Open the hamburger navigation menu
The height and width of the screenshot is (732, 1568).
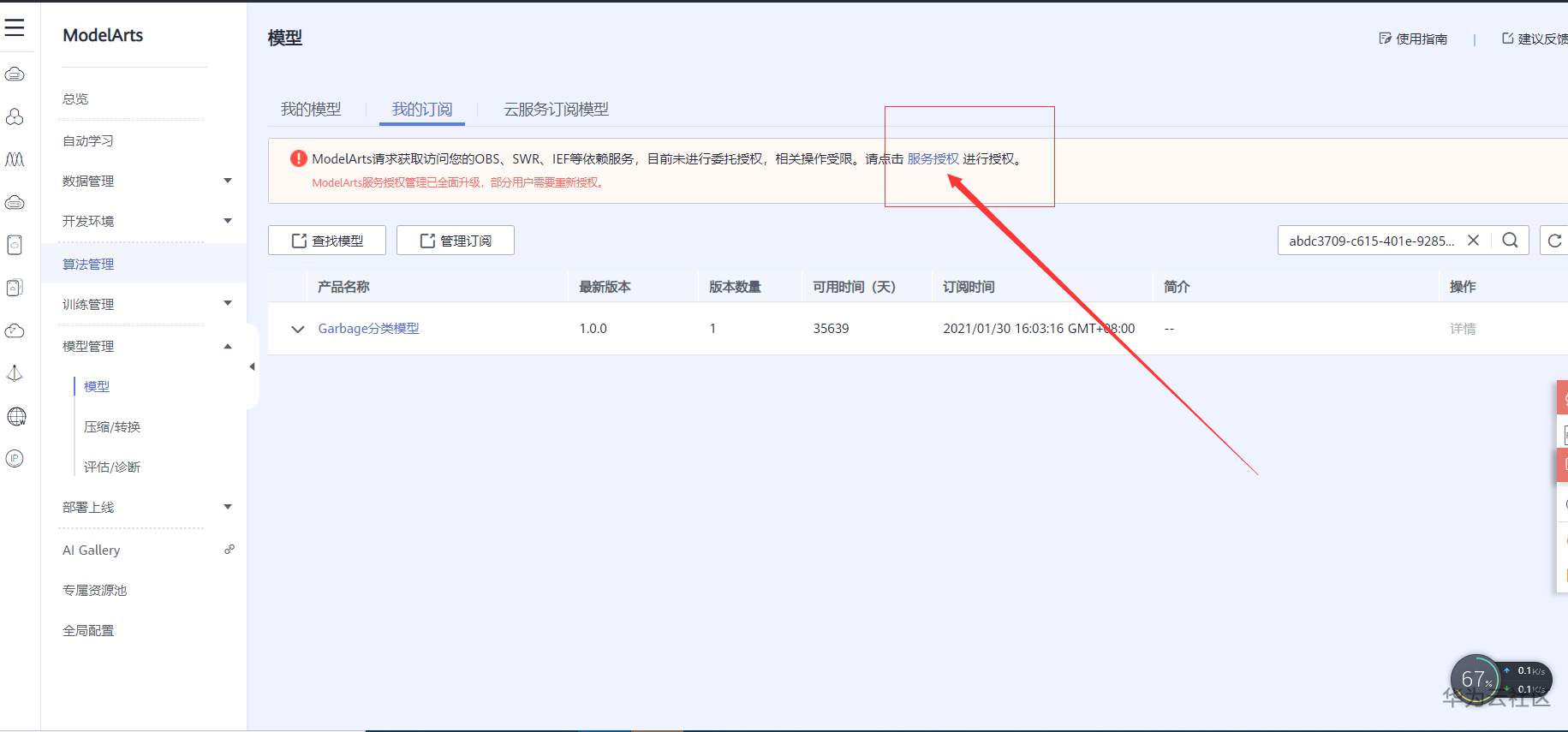(15, 28)
